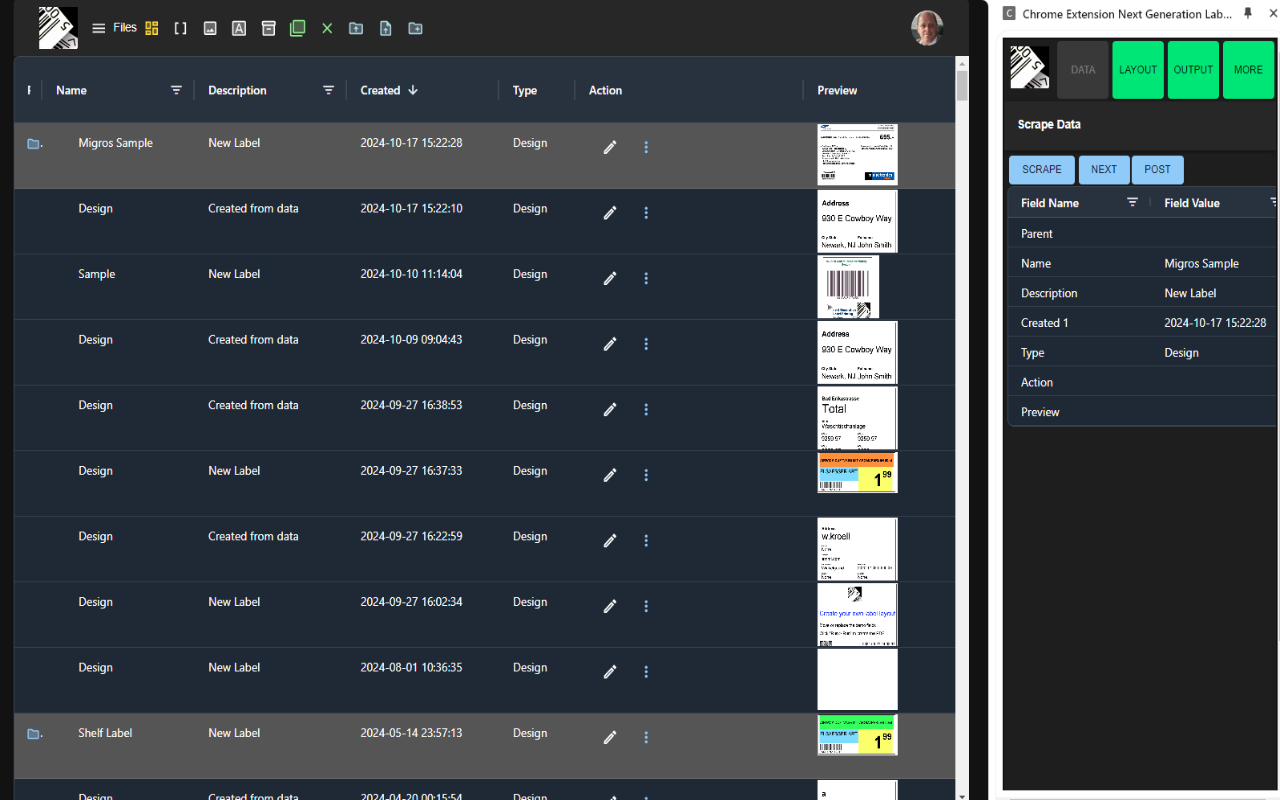Select the 'Shelf Label' name cell
Image resolution: width=1280 pixels, height=800 pixels.
coord(105,733)
